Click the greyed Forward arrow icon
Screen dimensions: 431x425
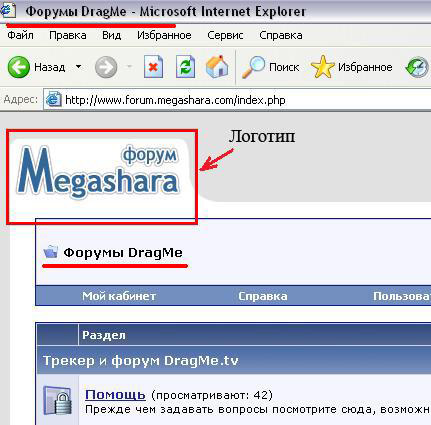106,67
